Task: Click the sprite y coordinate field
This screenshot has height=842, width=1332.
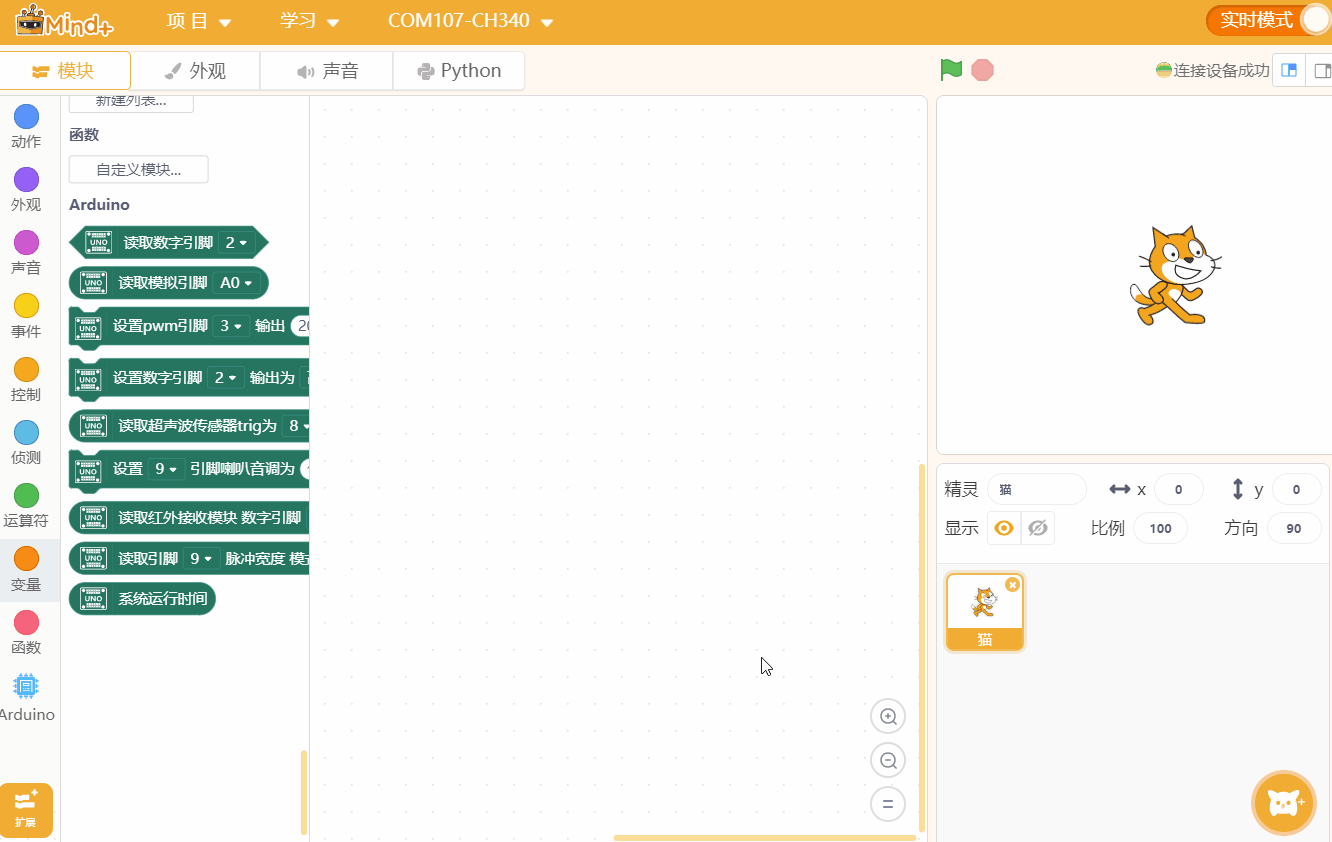Action: point(1296,489)
